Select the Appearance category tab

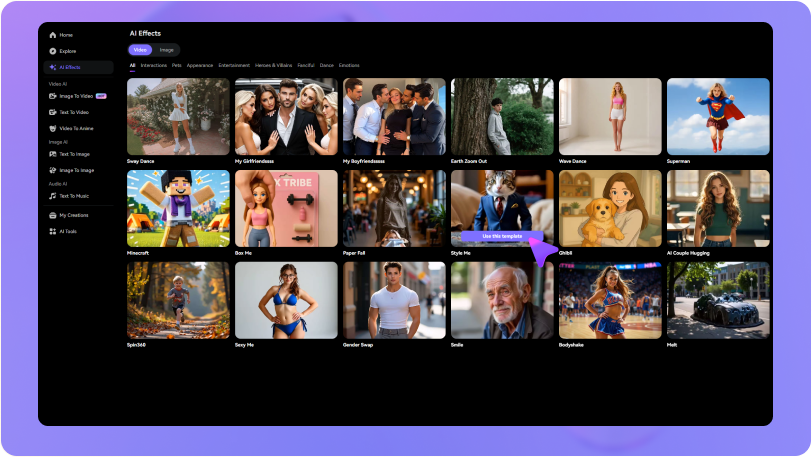coord(200,66)
